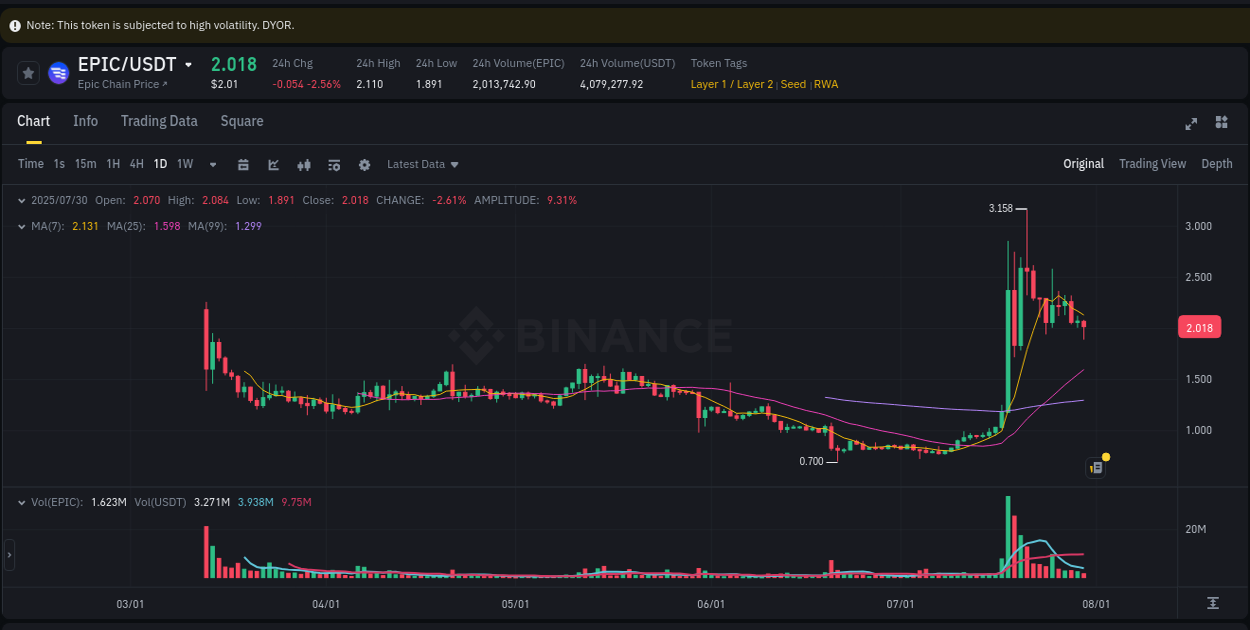1250x630 pixels.
Task: Click the RWA token tag
Action: tap(826, 84)
